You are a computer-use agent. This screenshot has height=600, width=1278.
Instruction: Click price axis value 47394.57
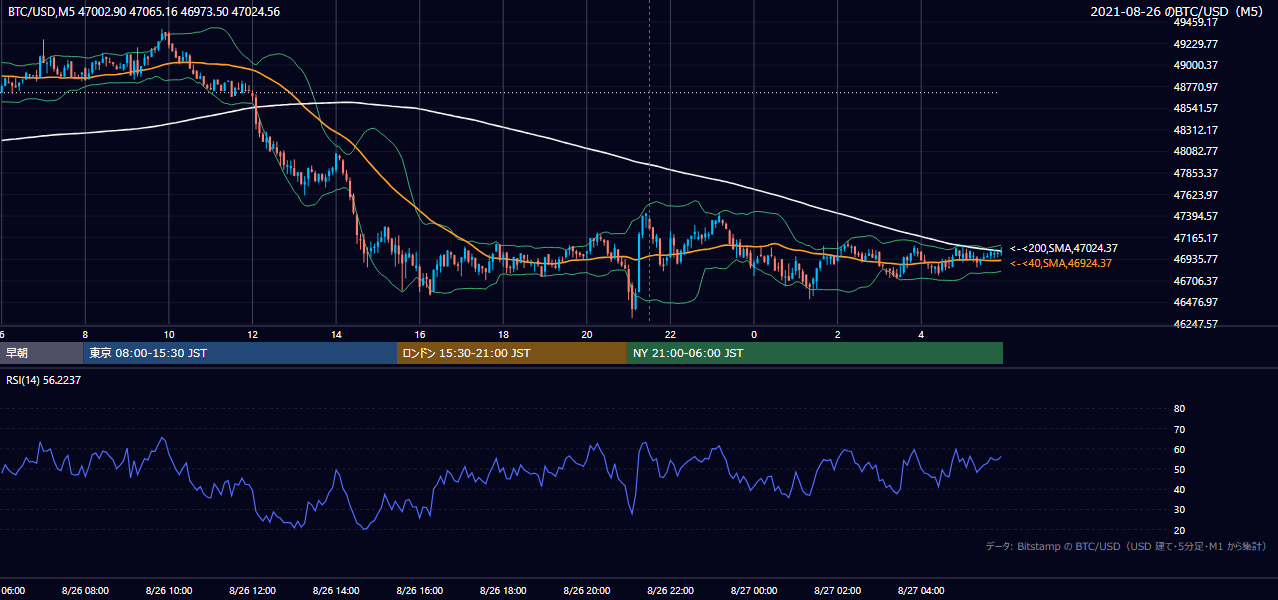1195,216
